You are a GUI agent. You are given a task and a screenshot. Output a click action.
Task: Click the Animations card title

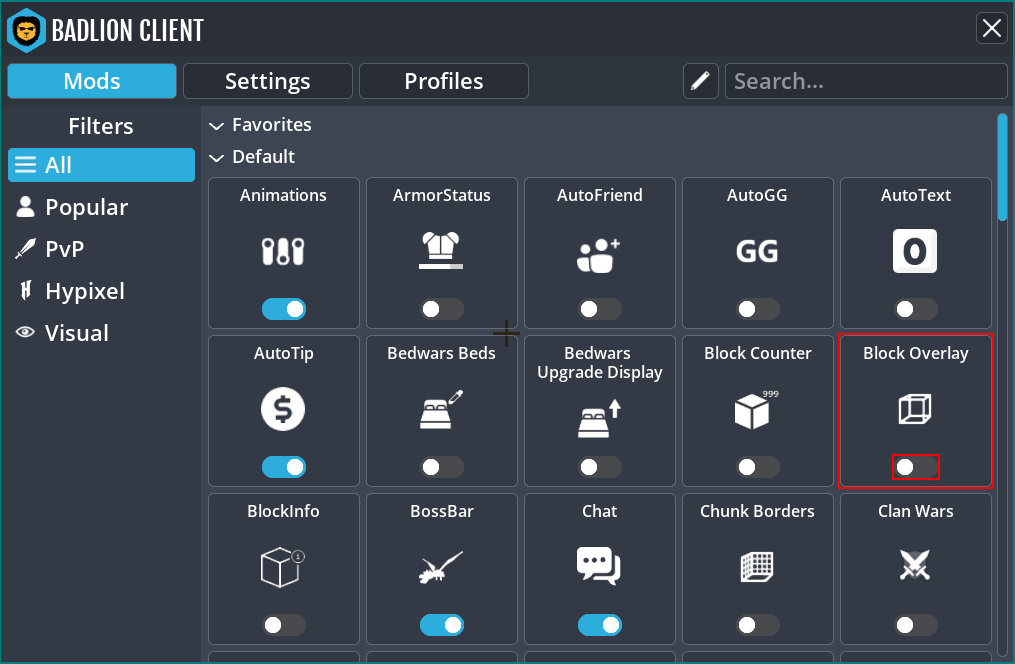tap(283, 195)
